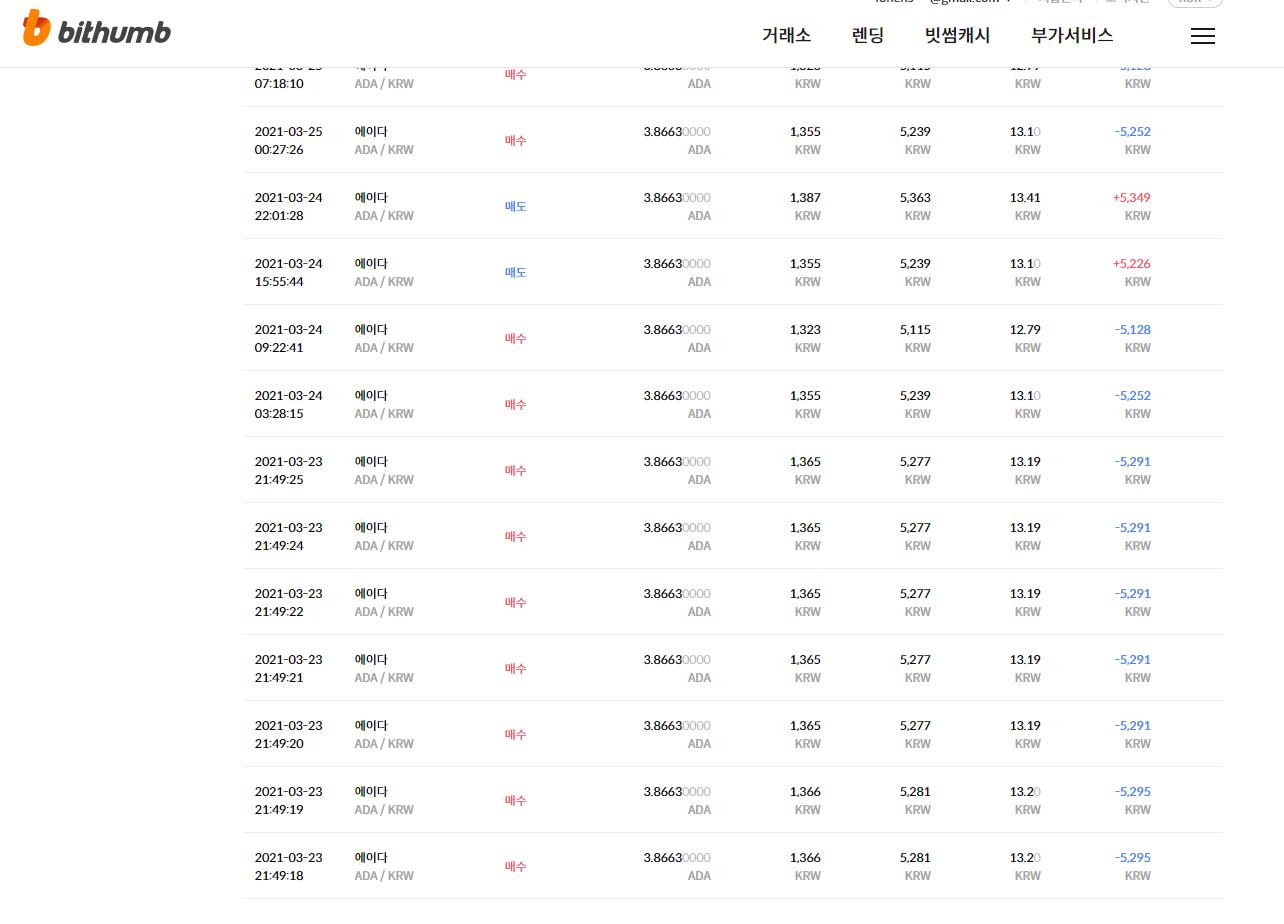Select 빗썸캐시 in the navigation
Image resolution: width=1284 pixels, height=924 pixels.
tap(957, 35)
